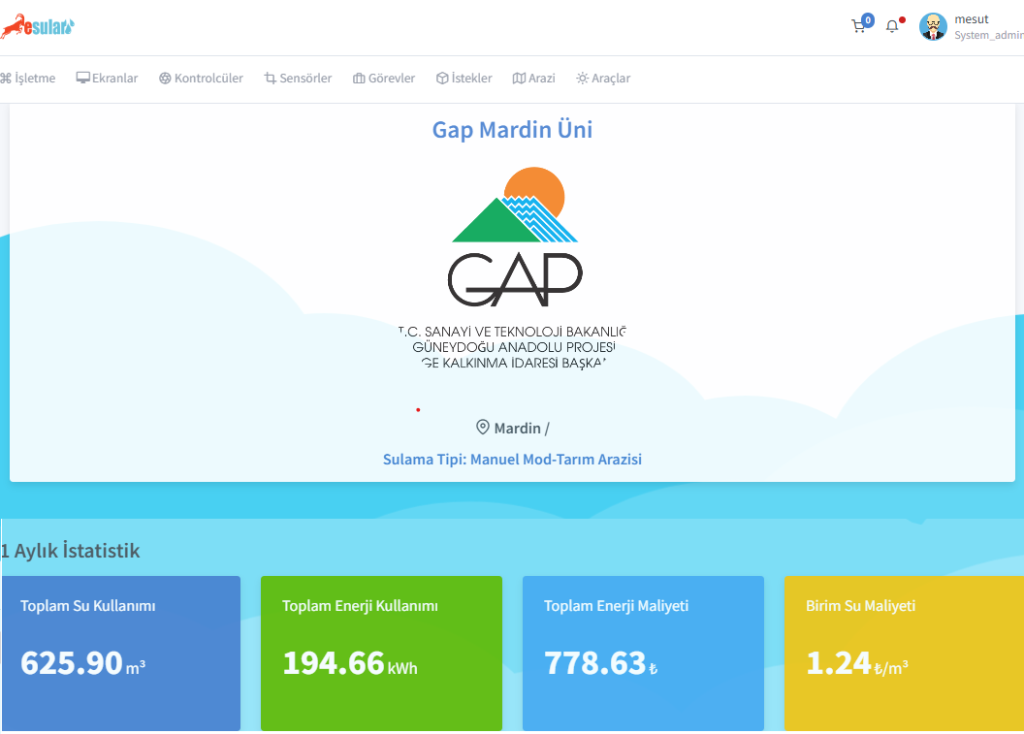Click the yellow Birim Su Maliyeti card
The image size is (1024, 734).
(903, 650)
